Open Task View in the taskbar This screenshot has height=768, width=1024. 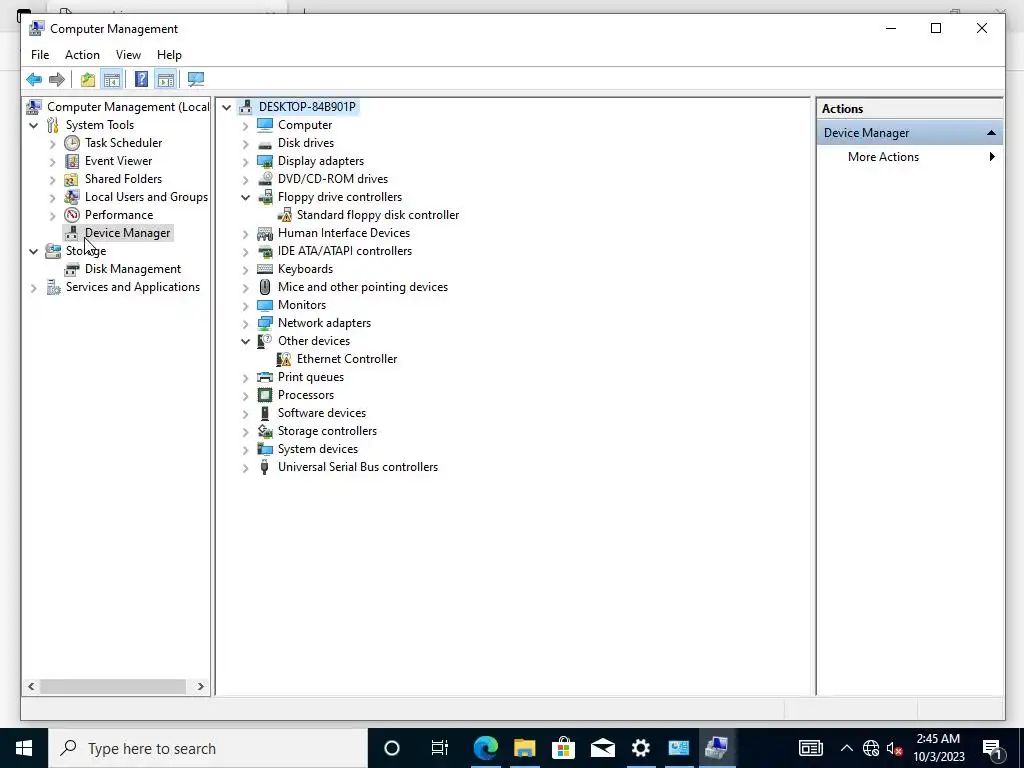(x=440, y=748)
